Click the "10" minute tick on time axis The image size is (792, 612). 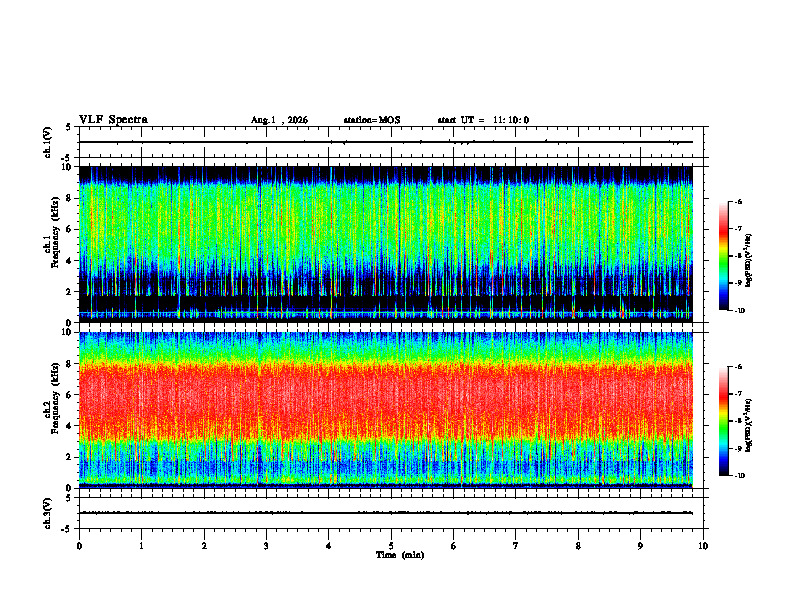click(703, 546)
